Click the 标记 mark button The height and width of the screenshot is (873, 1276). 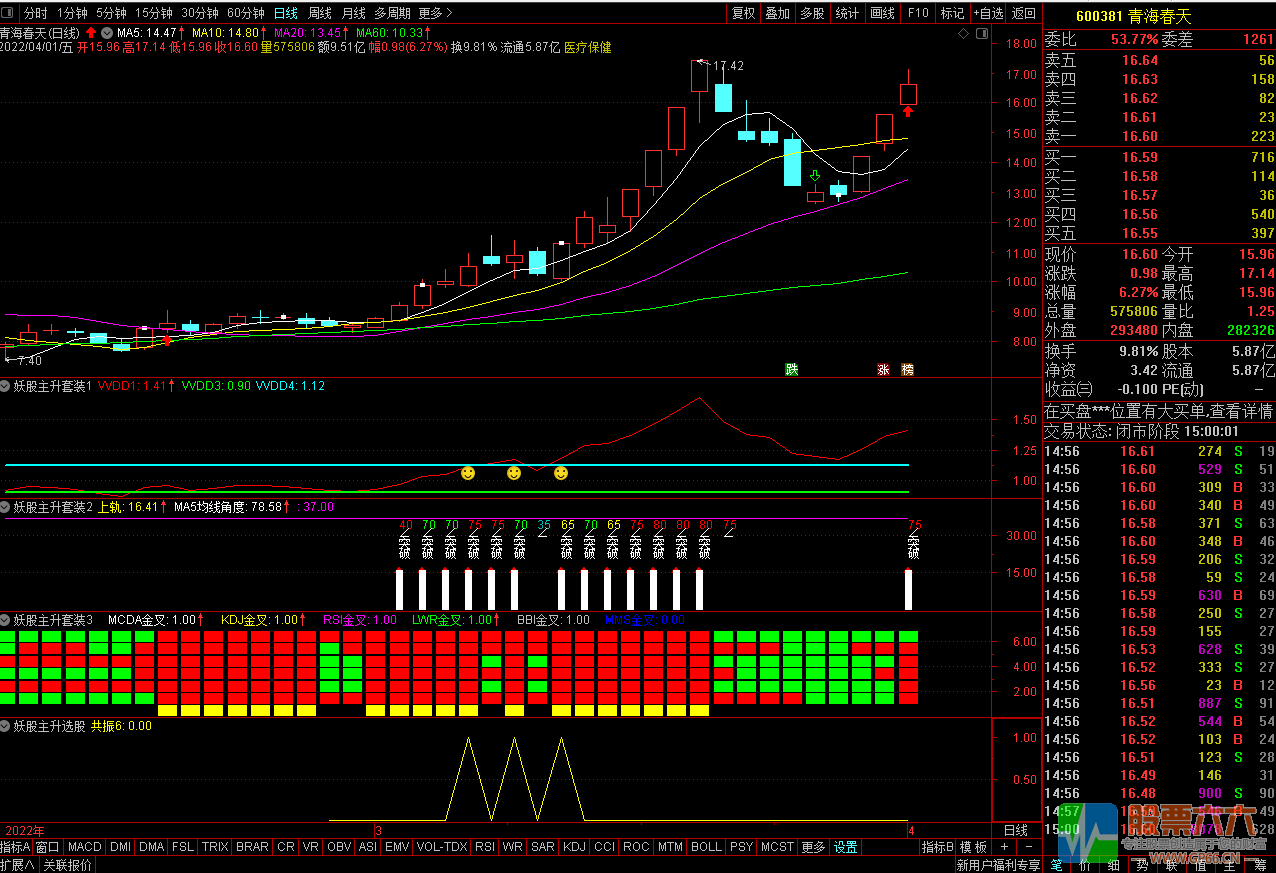pyautogui.click(x=952, y=13)
